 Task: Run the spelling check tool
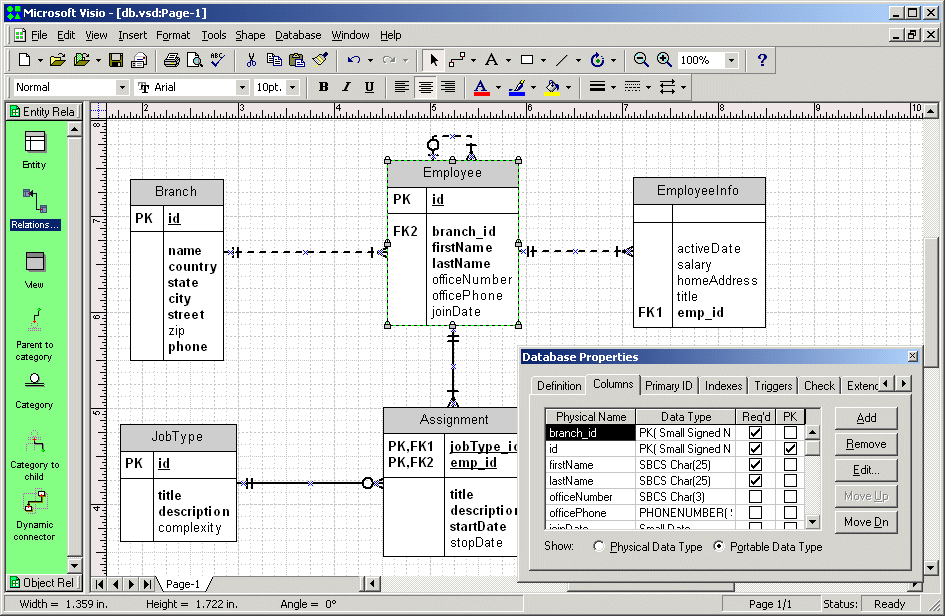pos(217,60)
